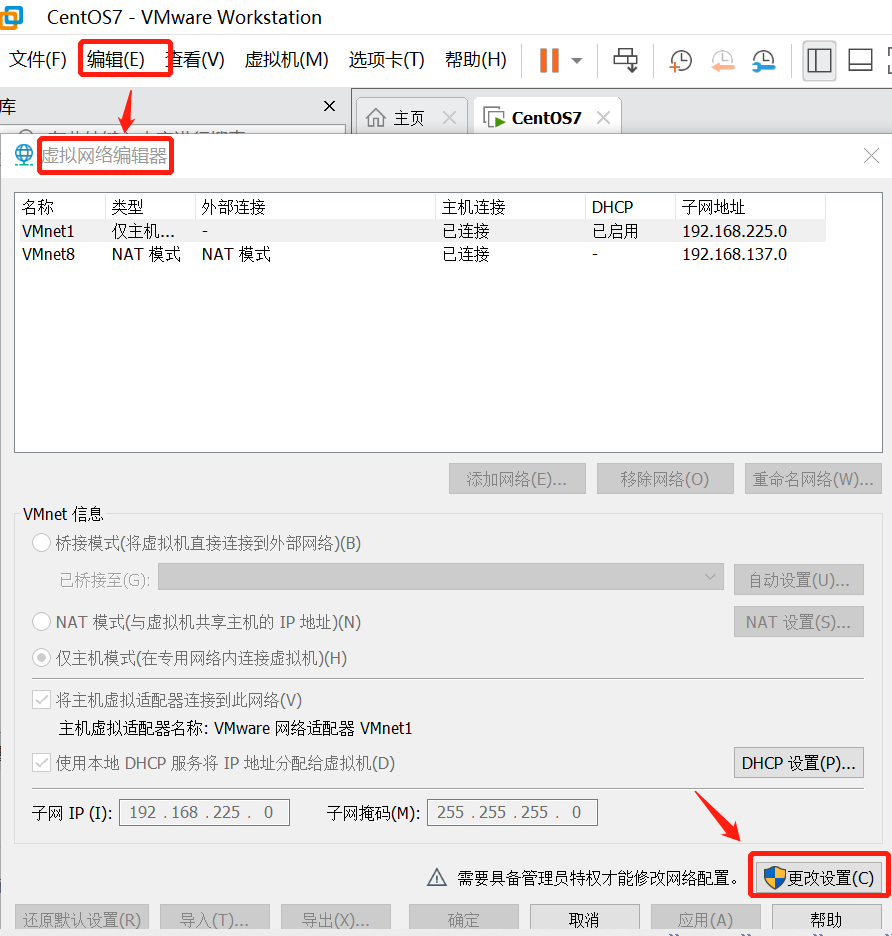This screenshot has width=892, height=936.
Task: Click the 外部连接 column header
Action: [315, 207]
